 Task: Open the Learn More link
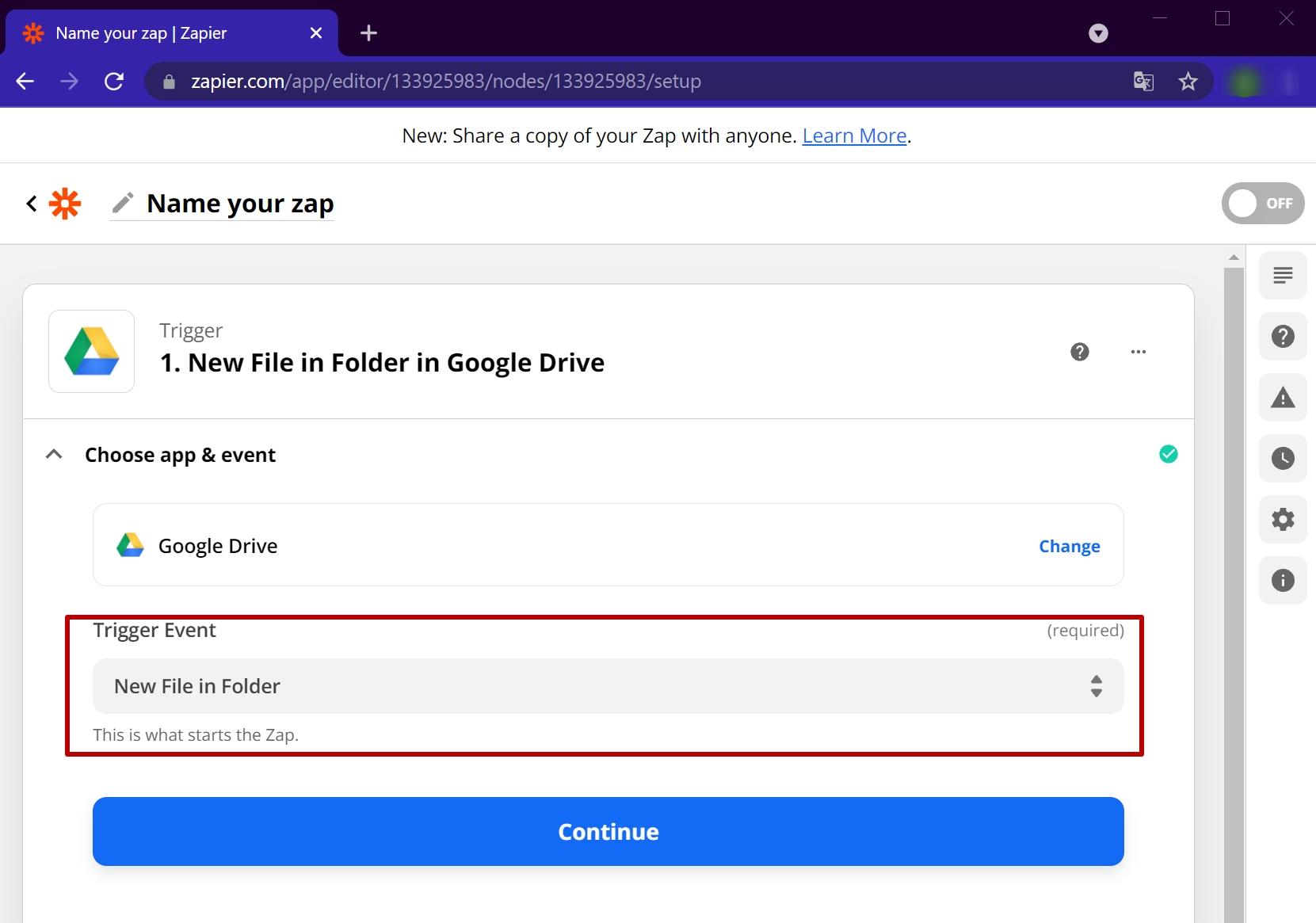coord(854,135)
